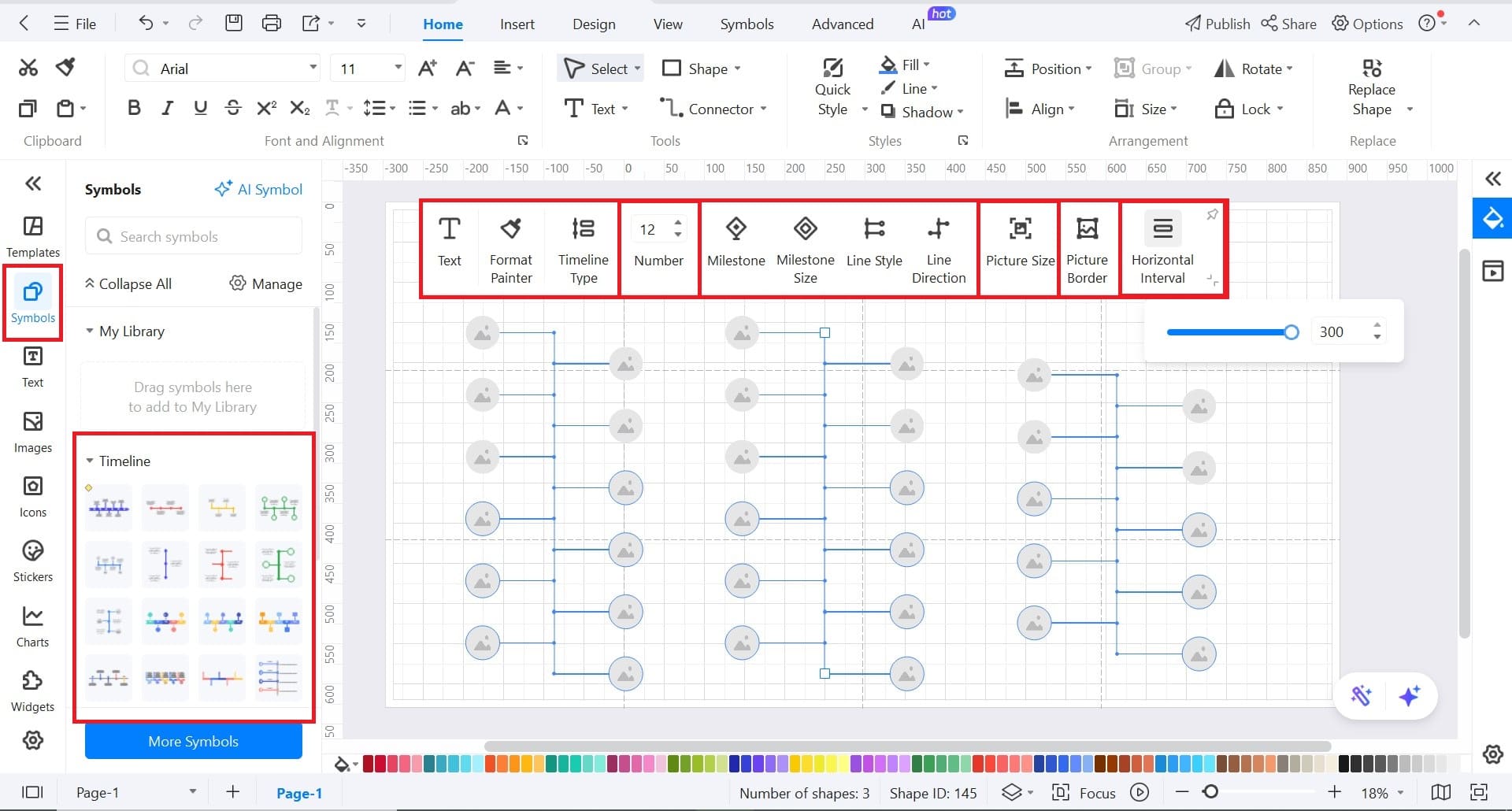Click the Search symbols field
The width and height of the screenshot is (1512, 811).
tap(194, 236)
